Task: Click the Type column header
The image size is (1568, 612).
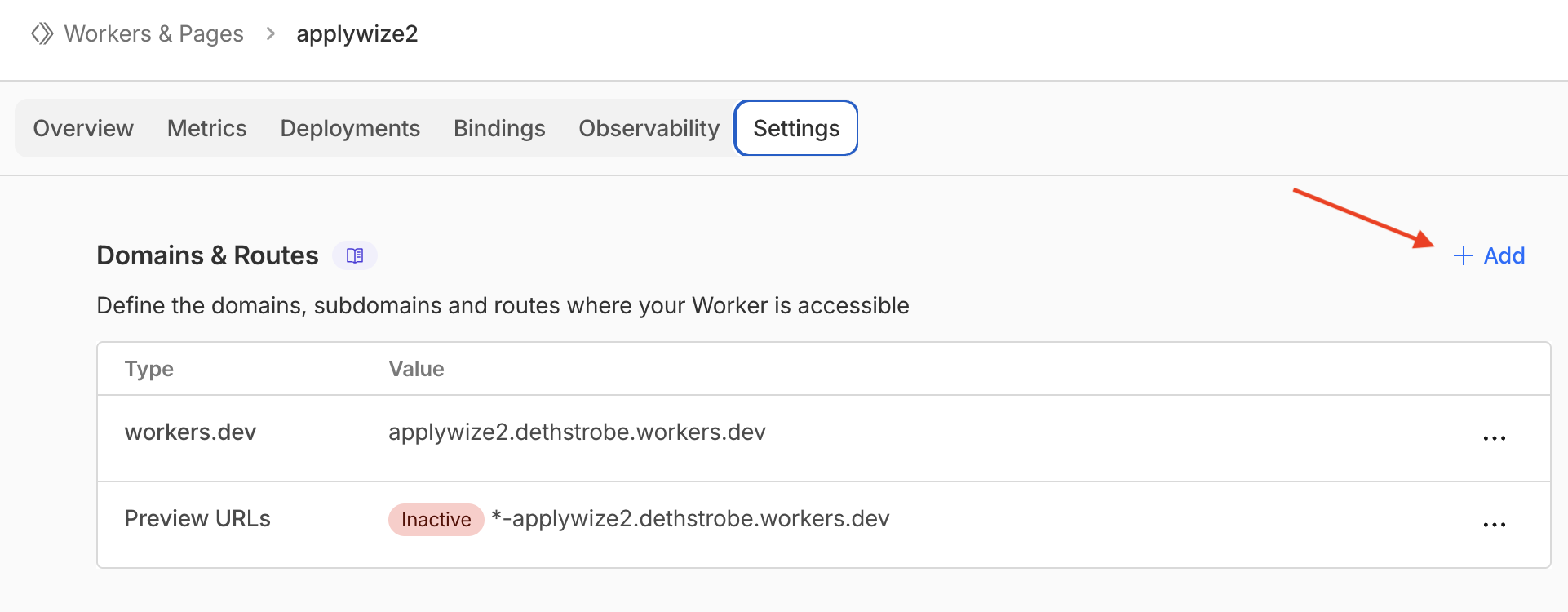Action: pyautogui.click(x=149, y=369)
